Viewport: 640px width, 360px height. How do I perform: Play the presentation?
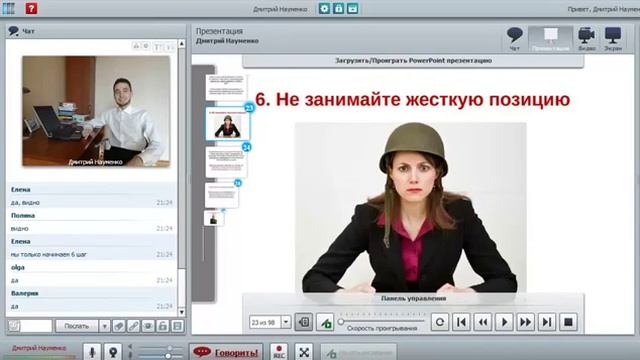[504, 322]
